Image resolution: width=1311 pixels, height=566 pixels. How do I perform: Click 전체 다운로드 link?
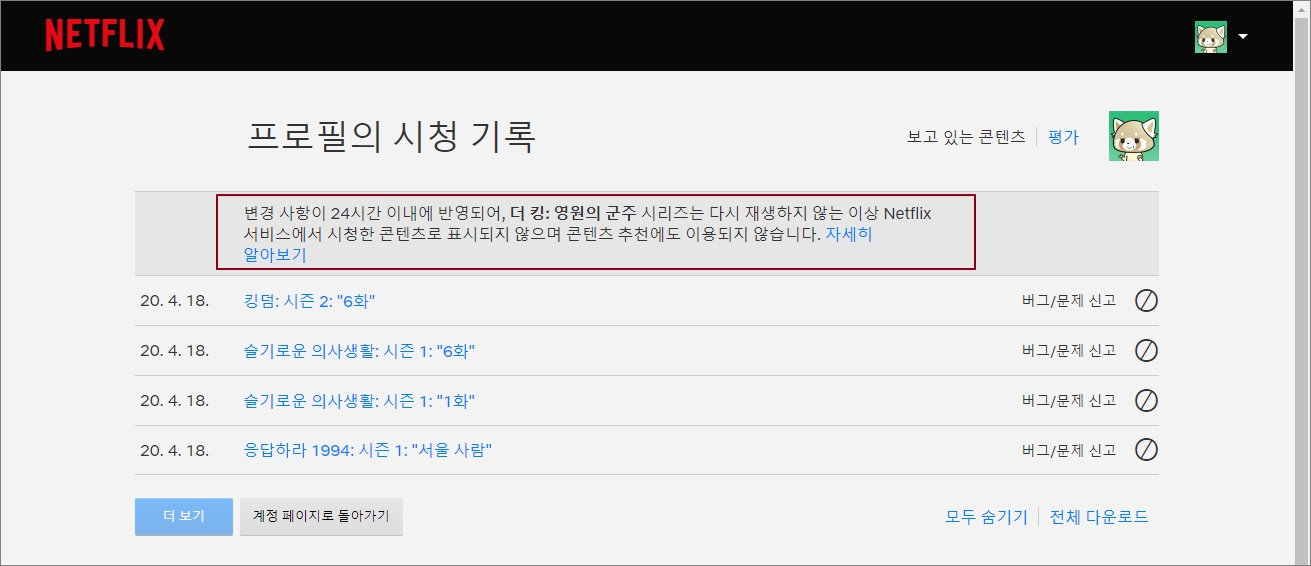tap(1099, 517)
